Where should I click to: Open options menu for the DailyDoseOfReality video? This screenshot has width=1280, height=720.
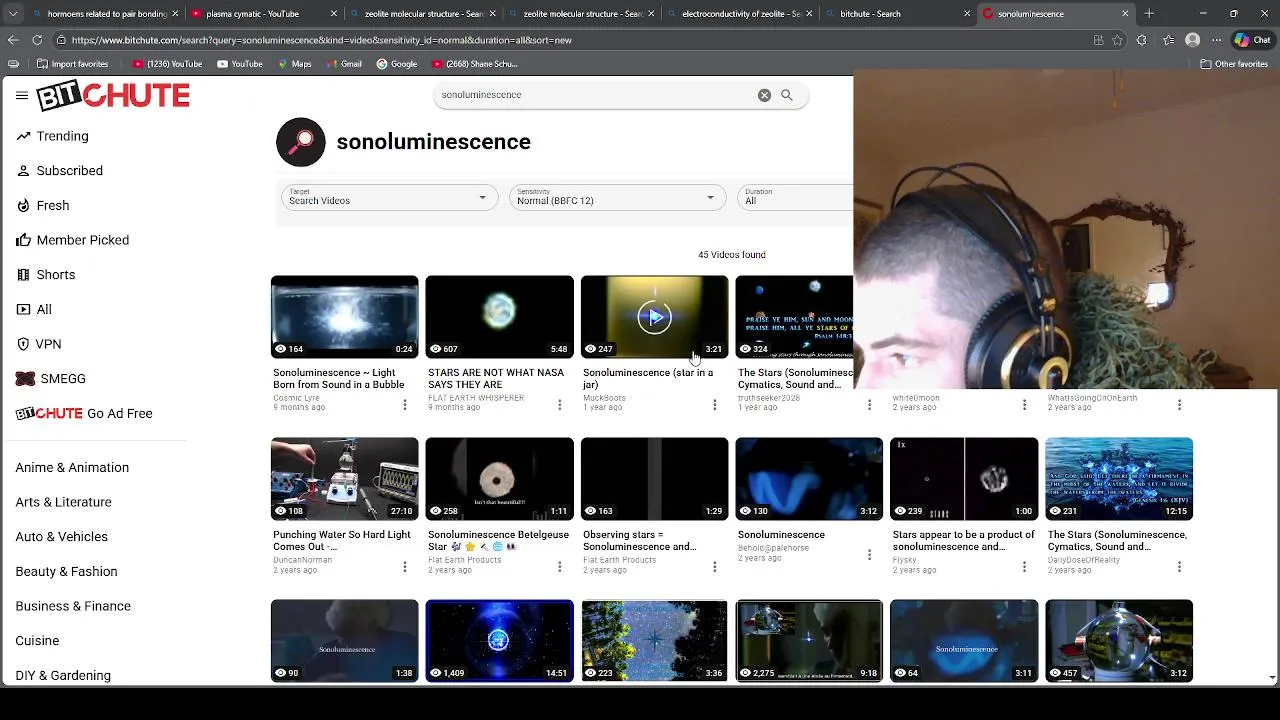pyautogui.click(x=1179, y=567)
